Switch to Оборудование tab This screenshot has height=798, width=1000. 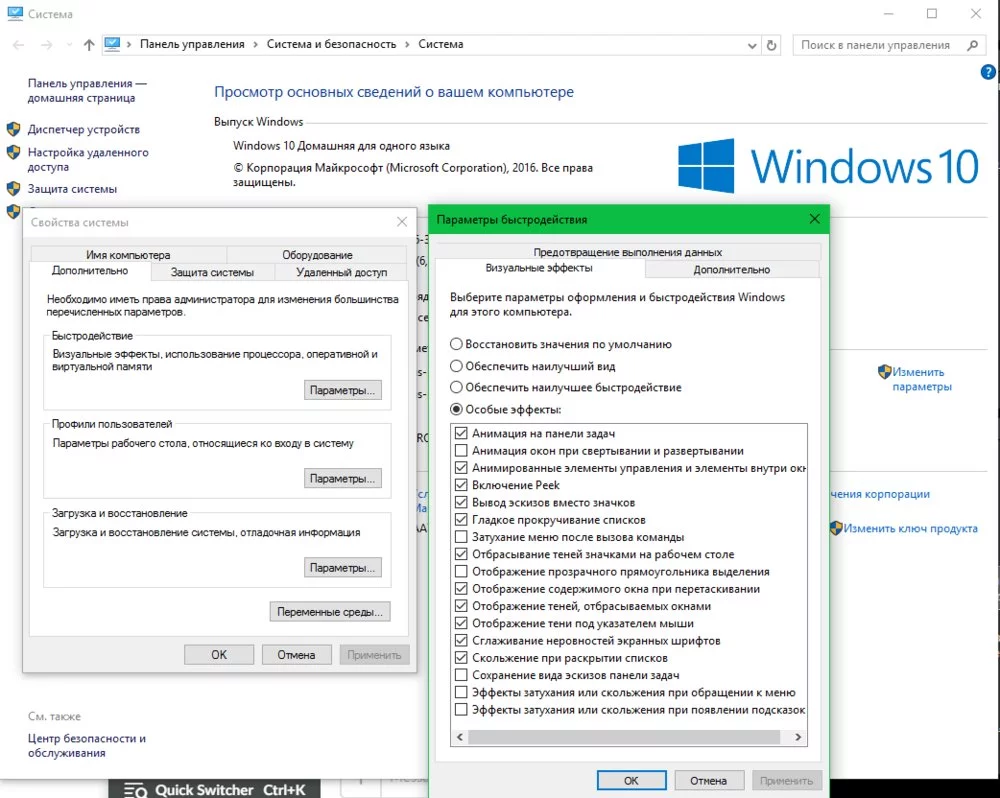317,255
